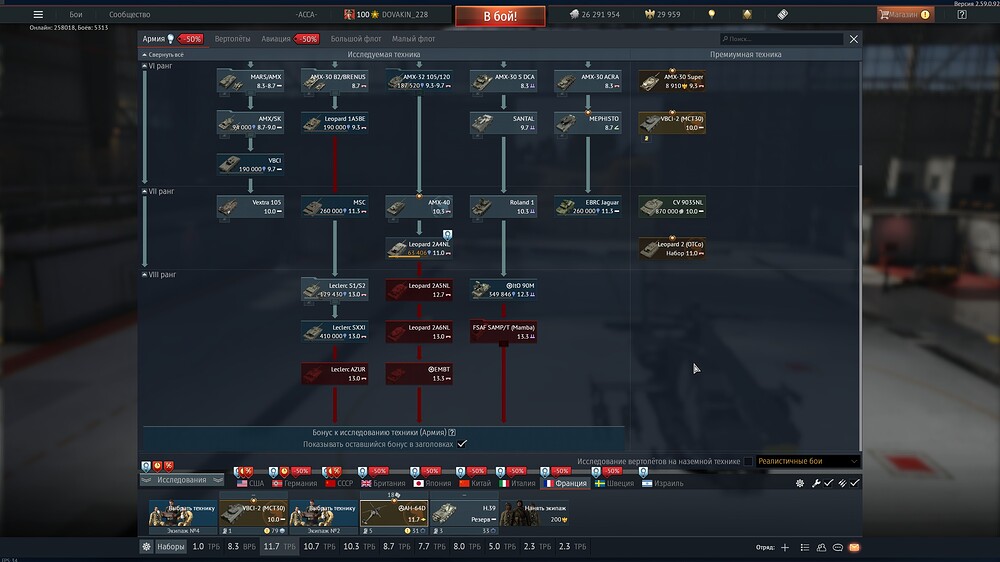Select the AH-64D crew slot
The height and width of the screenshot is (562, 1000).
tap(394, 514)
